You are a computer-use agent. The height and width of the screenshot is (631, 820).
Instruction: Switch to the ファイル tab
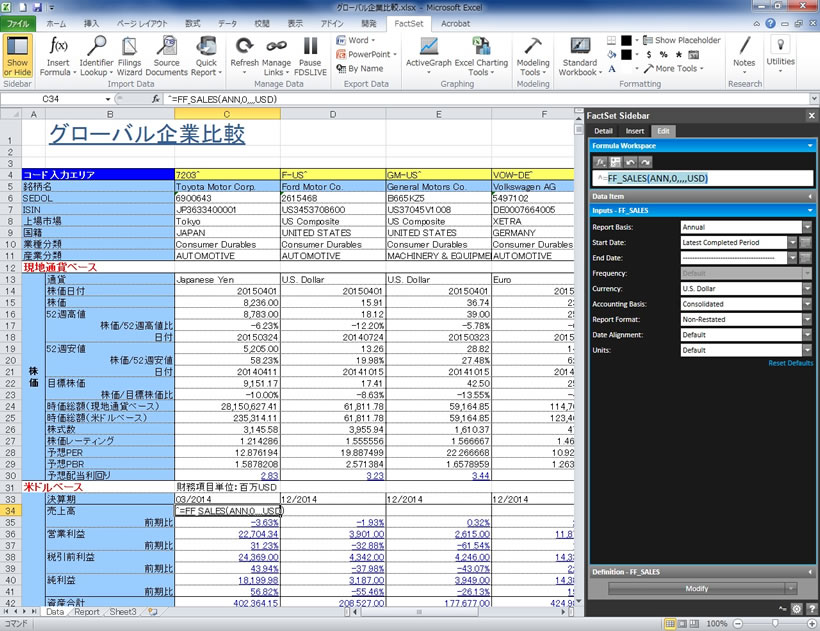[18, 24]
